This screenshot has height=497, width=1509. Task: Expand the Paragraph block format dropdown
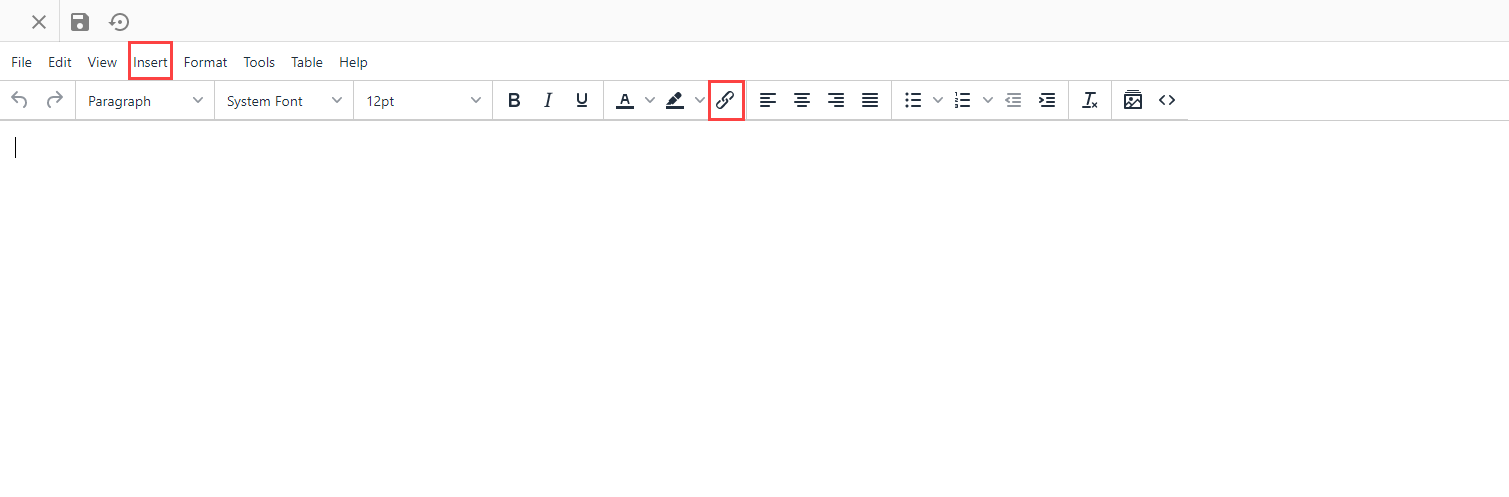(145, 101)
